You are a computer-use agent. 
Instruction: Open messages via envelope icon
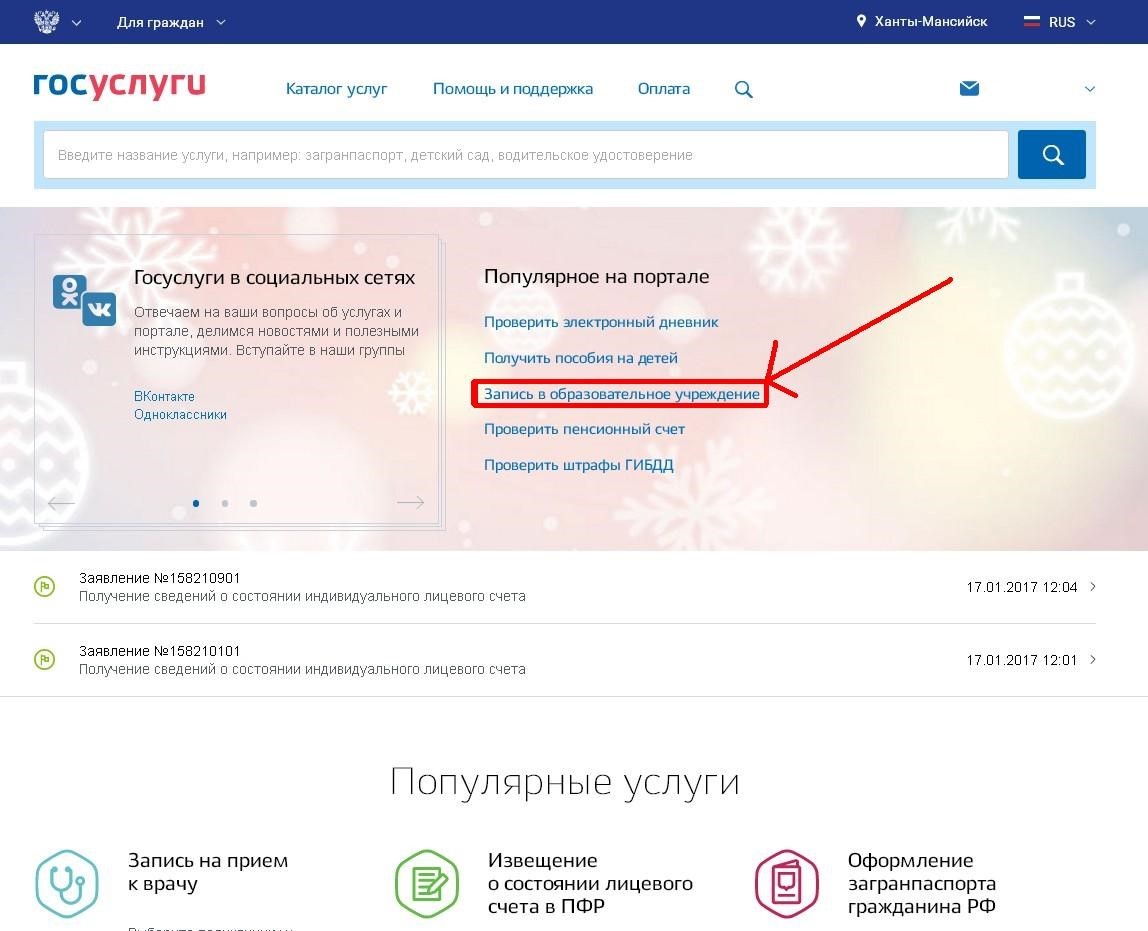click(968, 88)
